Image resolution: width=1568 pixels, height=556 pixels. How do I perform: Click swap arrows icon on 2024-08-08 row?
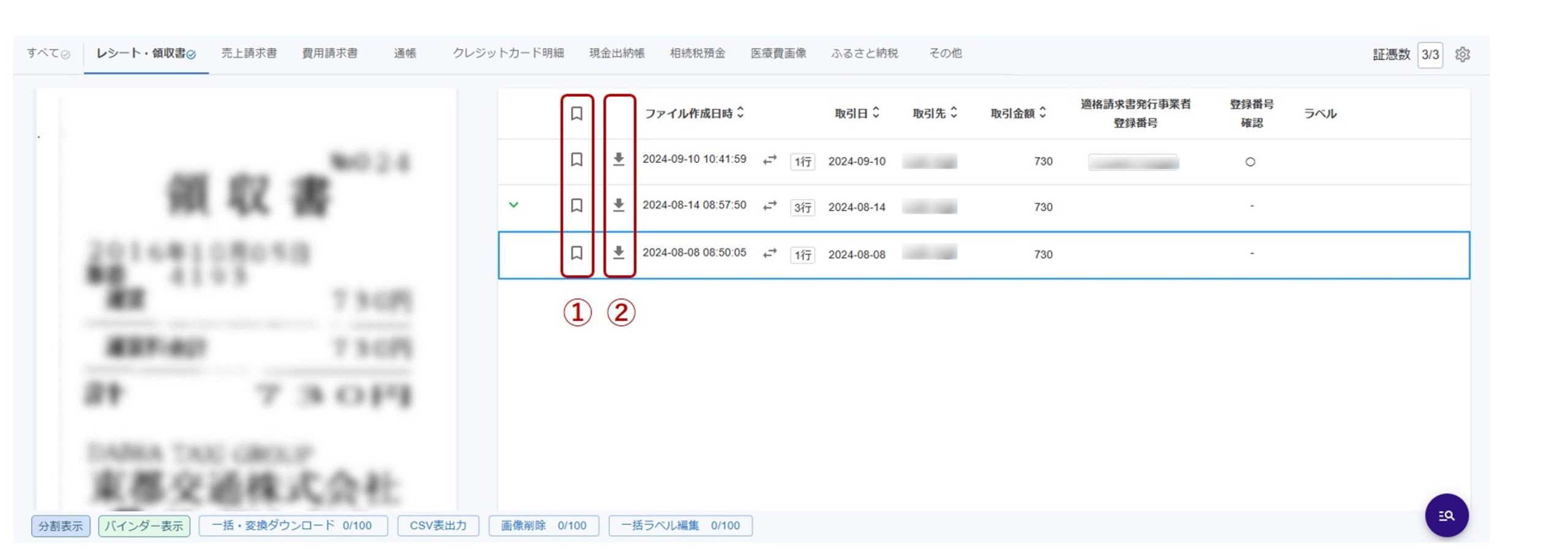coord(769,254)
